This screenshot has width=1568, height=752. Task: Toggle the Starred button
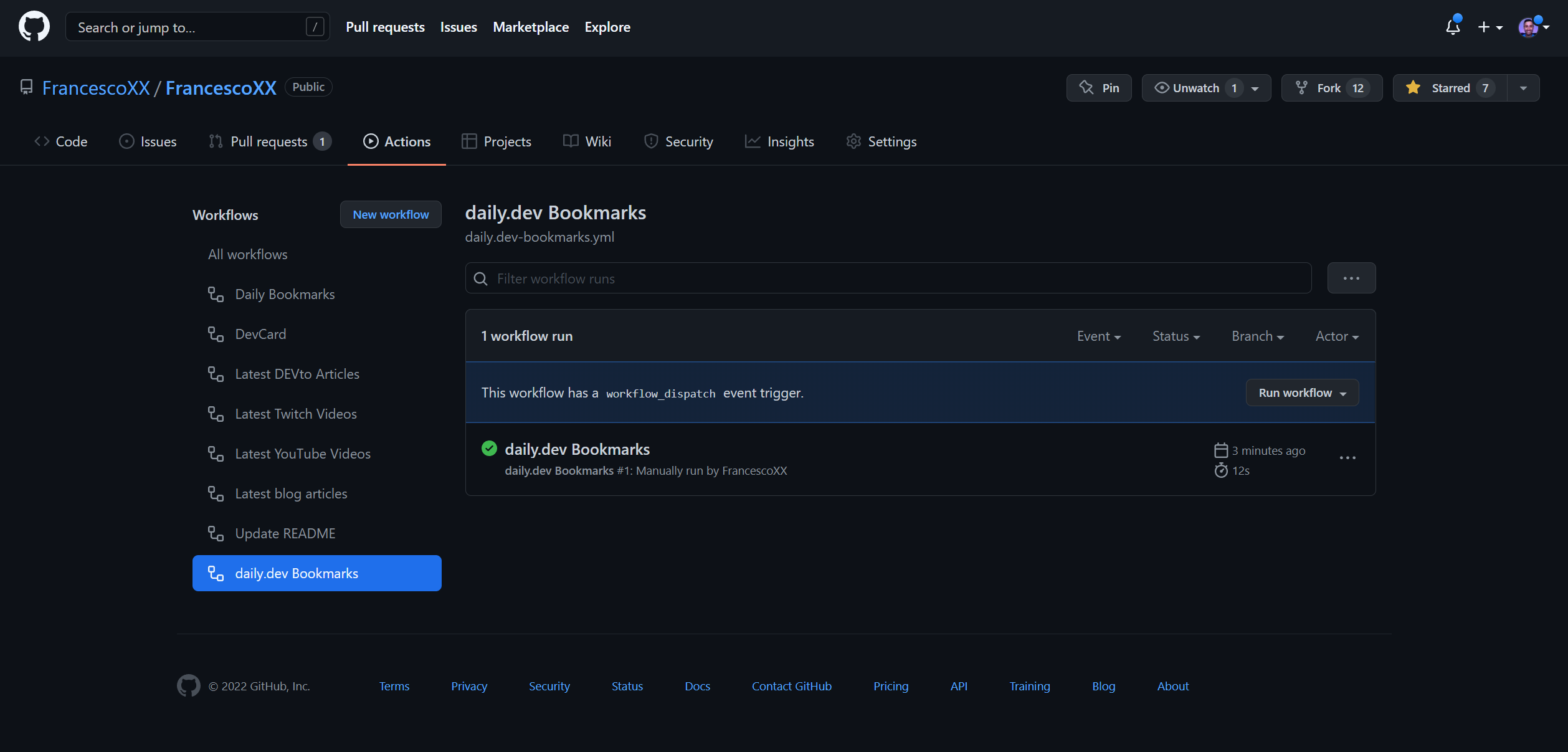click(1450, 88)
